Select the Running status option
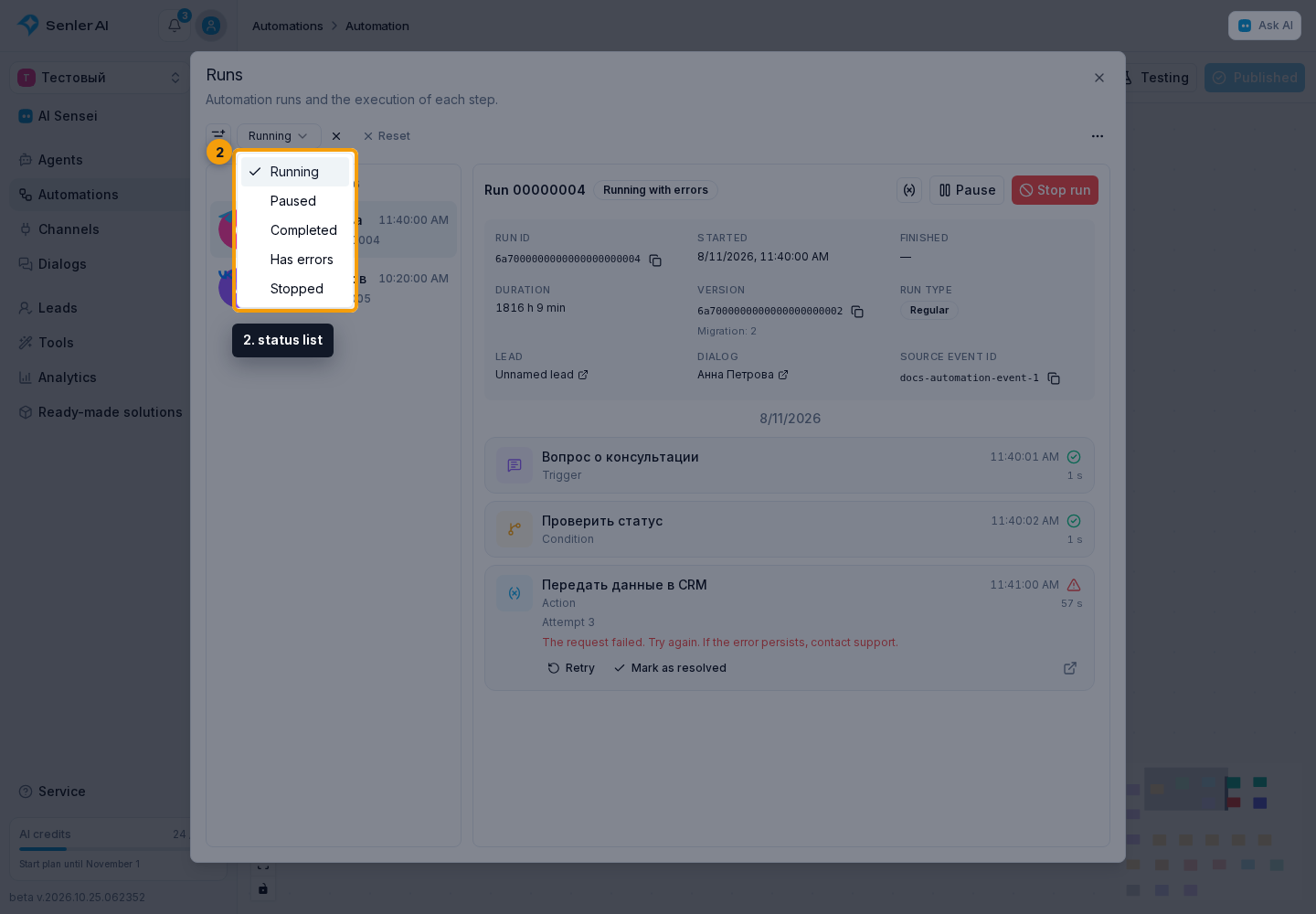This screenshot has height=914, width=1316. (295, 172)
